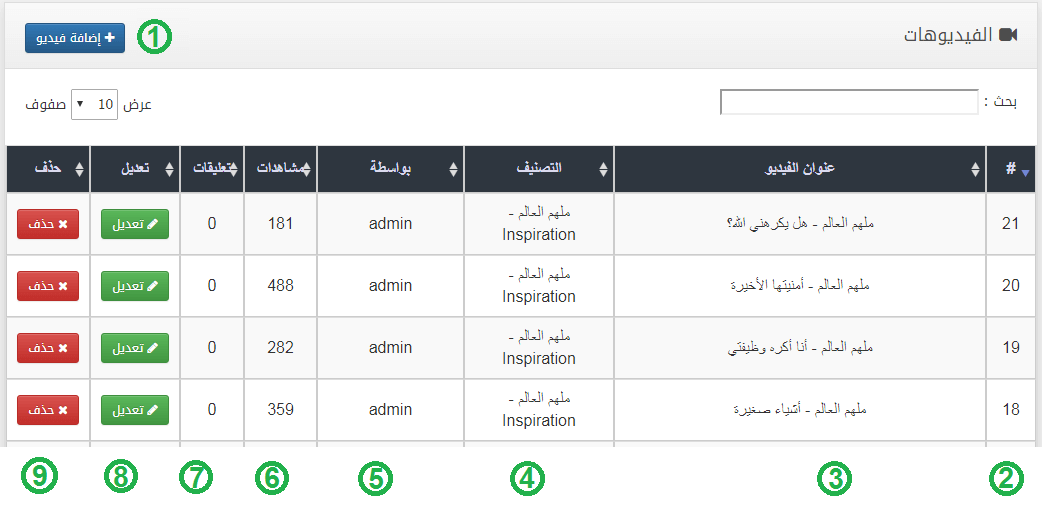The height and width of the screenshot is (522, 1042).
Task: Click title ملهم العالم - أنا أكره وظيفتي
Action: pyautogui.click(x=800, y=348)
